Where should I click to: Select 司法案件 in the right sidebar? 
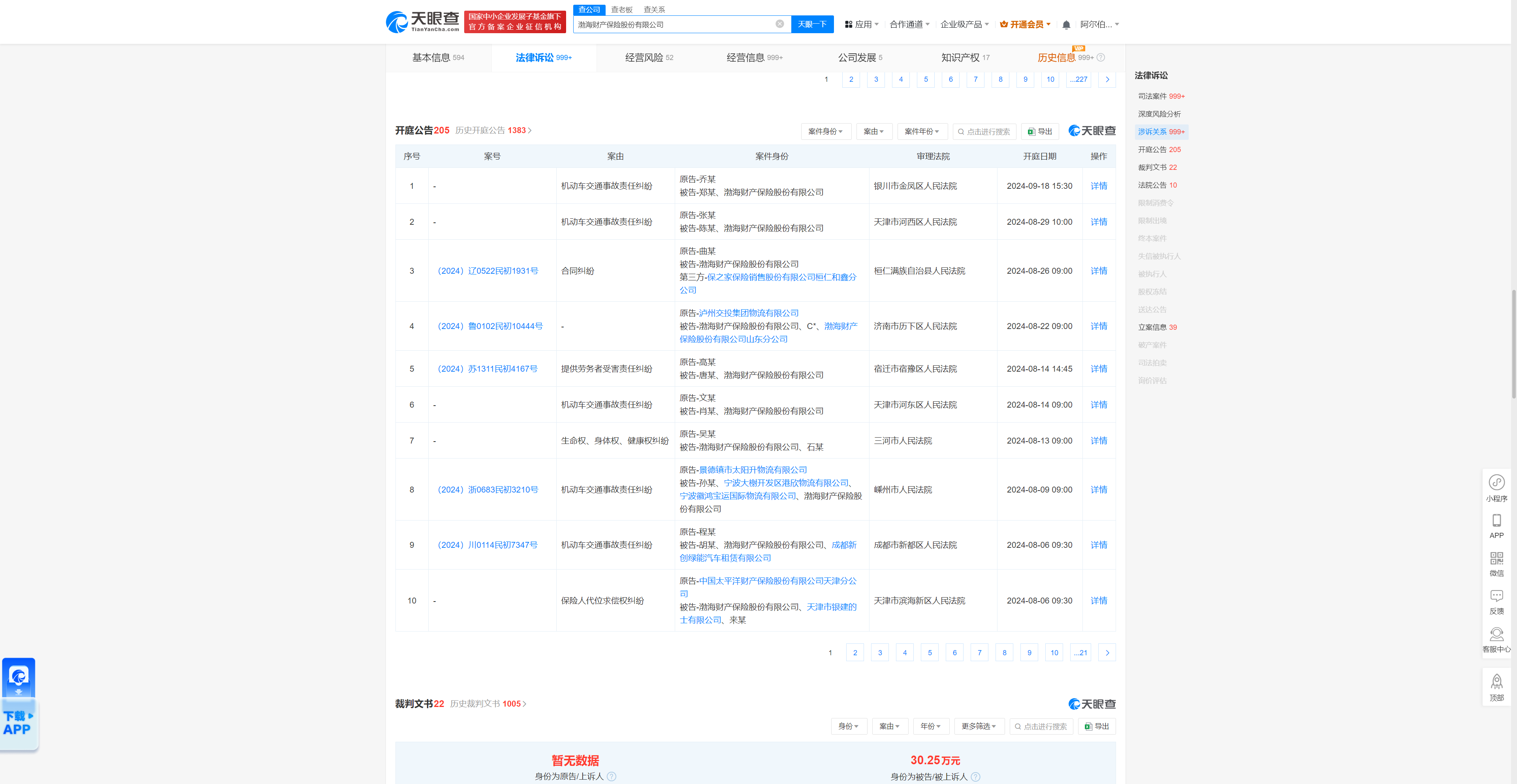[1161, 96]
